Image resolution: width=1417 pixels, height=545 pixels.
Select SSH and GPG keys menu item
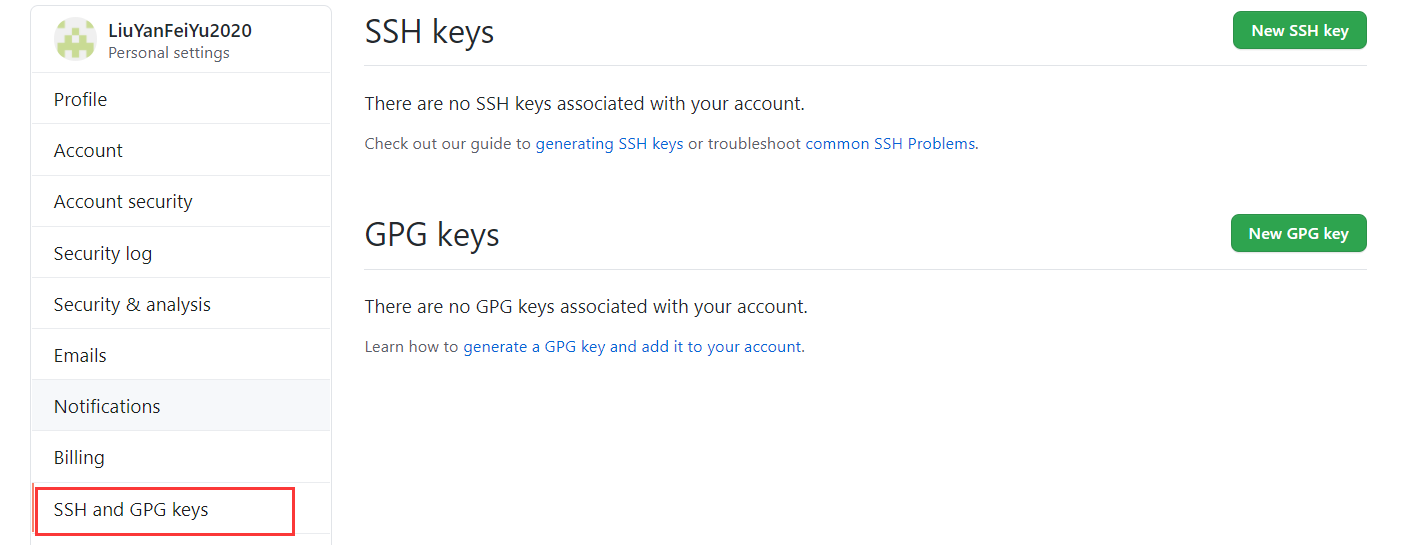(x=131, y=509)
